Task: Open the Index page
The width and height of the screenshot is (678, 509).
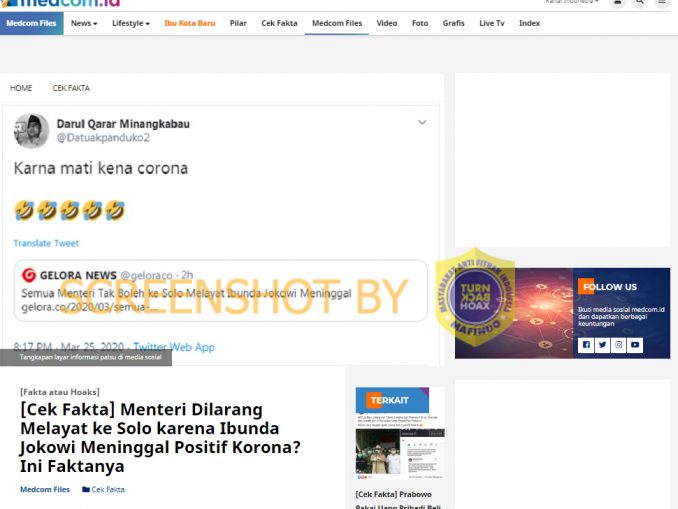Action: pyautogui.click(x=529, y=23)
